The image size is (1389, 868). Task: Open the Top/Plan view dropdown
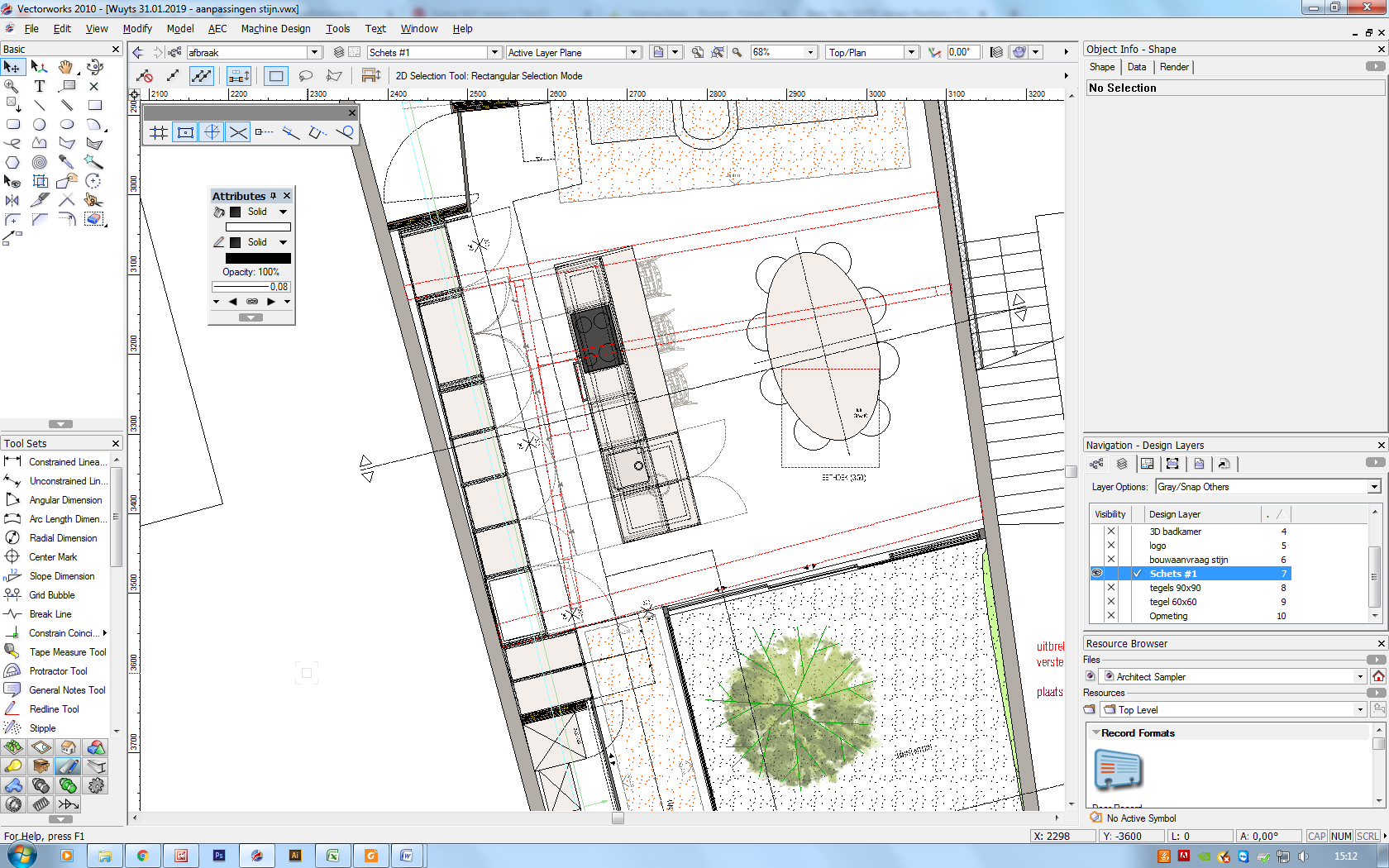872,52
